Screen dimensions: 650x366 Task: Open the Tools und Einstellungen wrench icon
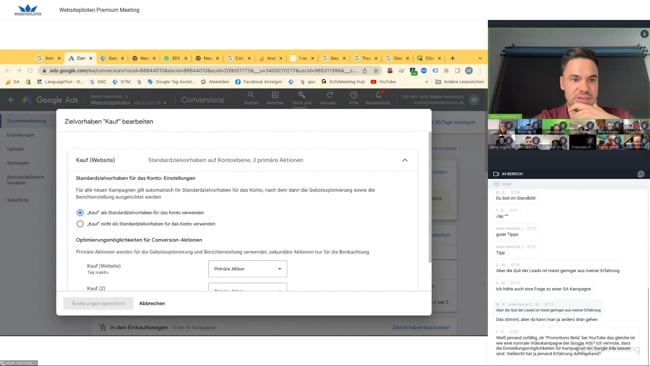click(301, 95)
